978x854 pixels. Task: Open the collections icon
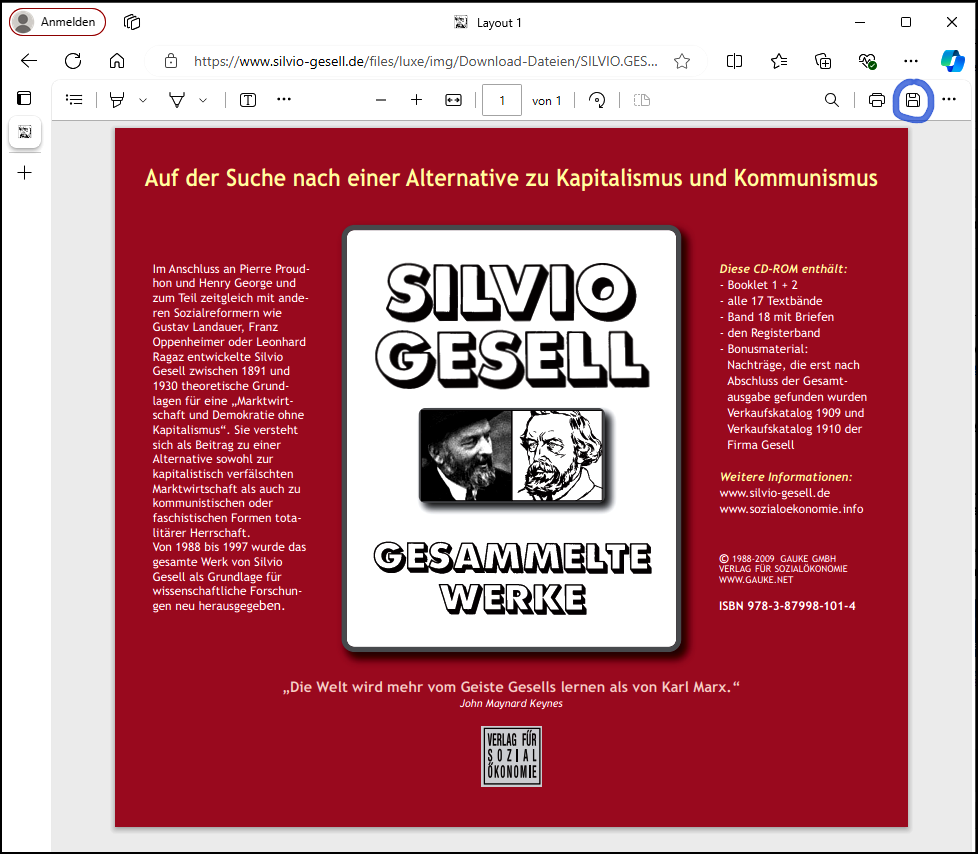[x=823, y=61]
